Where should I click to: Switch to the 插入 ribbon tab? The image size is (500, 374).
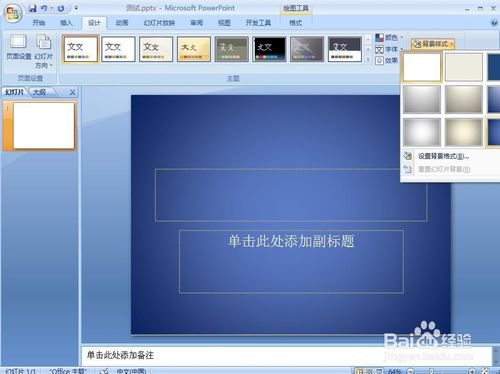pos(66,23)
